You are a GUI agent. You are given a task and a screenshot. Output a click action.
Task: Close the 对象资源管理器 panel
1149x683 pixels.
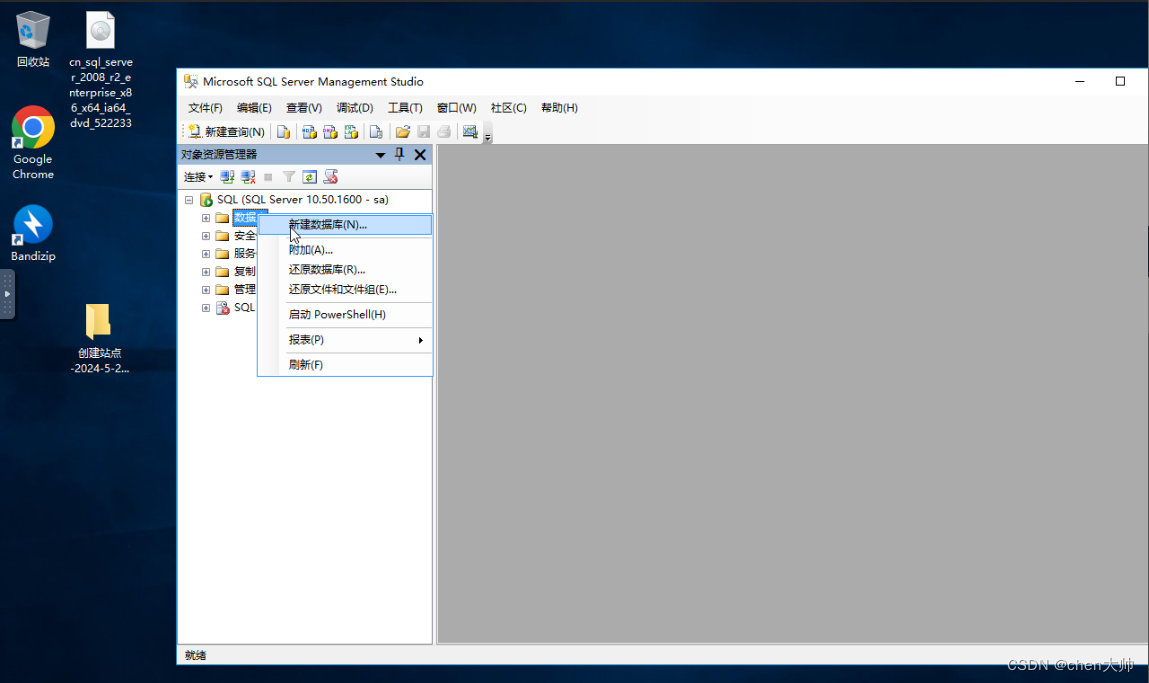click(420, 155)
